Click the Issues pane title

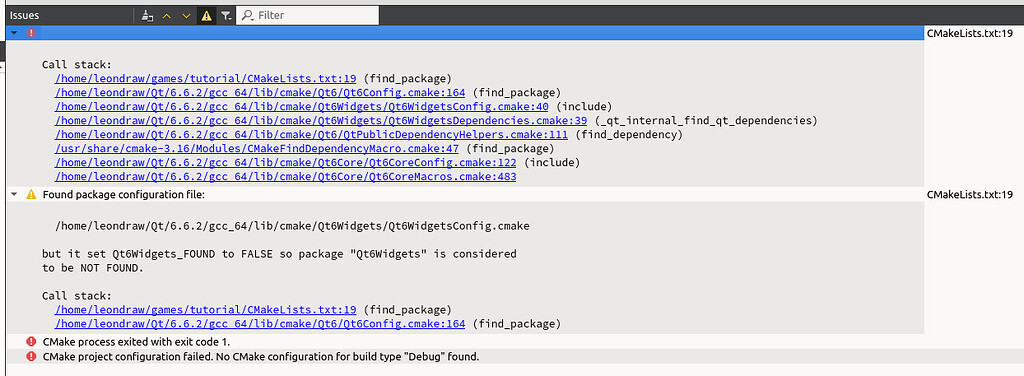click(24, 15)
